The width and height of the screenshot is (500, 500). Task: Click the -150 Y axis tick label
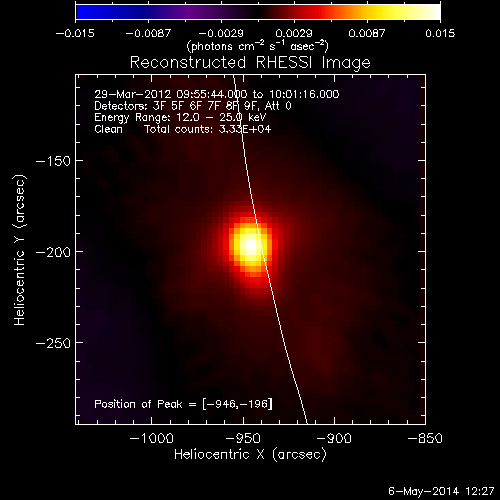53,161
